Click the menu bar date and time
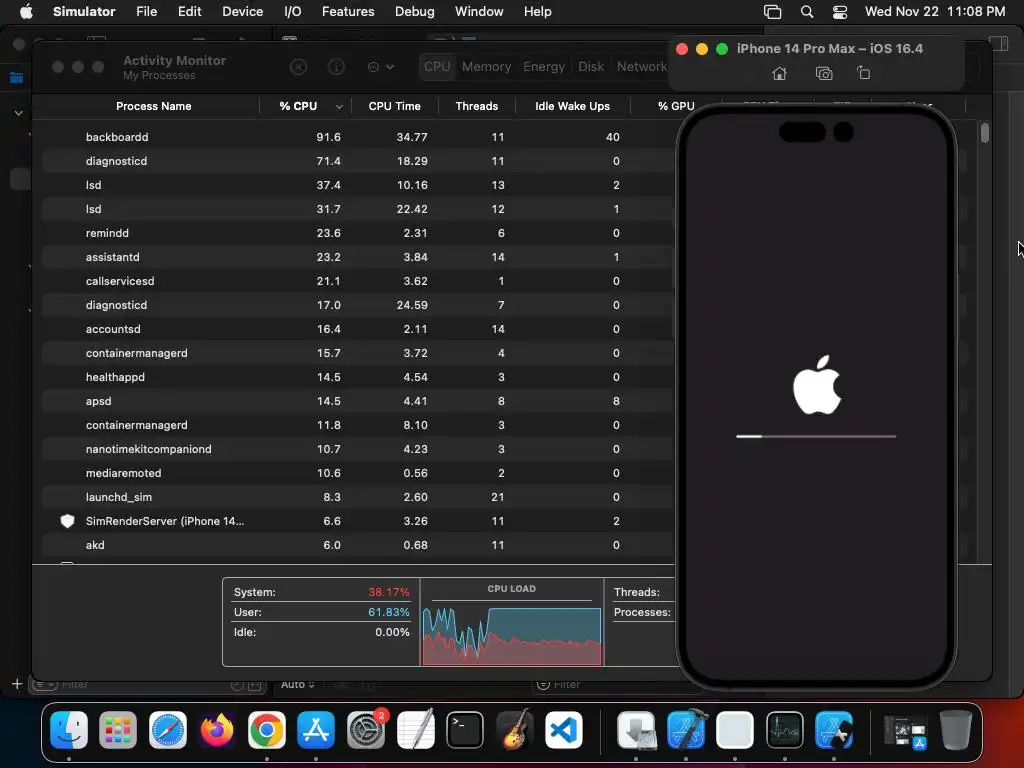Image resolution: width=1024 pixels, height=768 pixels. coord(935,12)
